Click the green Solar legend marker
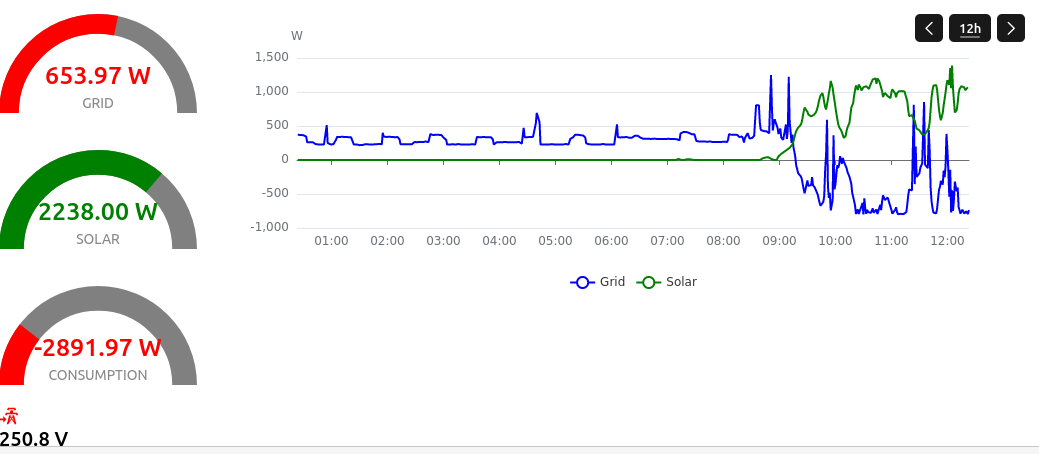The image size is (1039, 454). [649, 282]
